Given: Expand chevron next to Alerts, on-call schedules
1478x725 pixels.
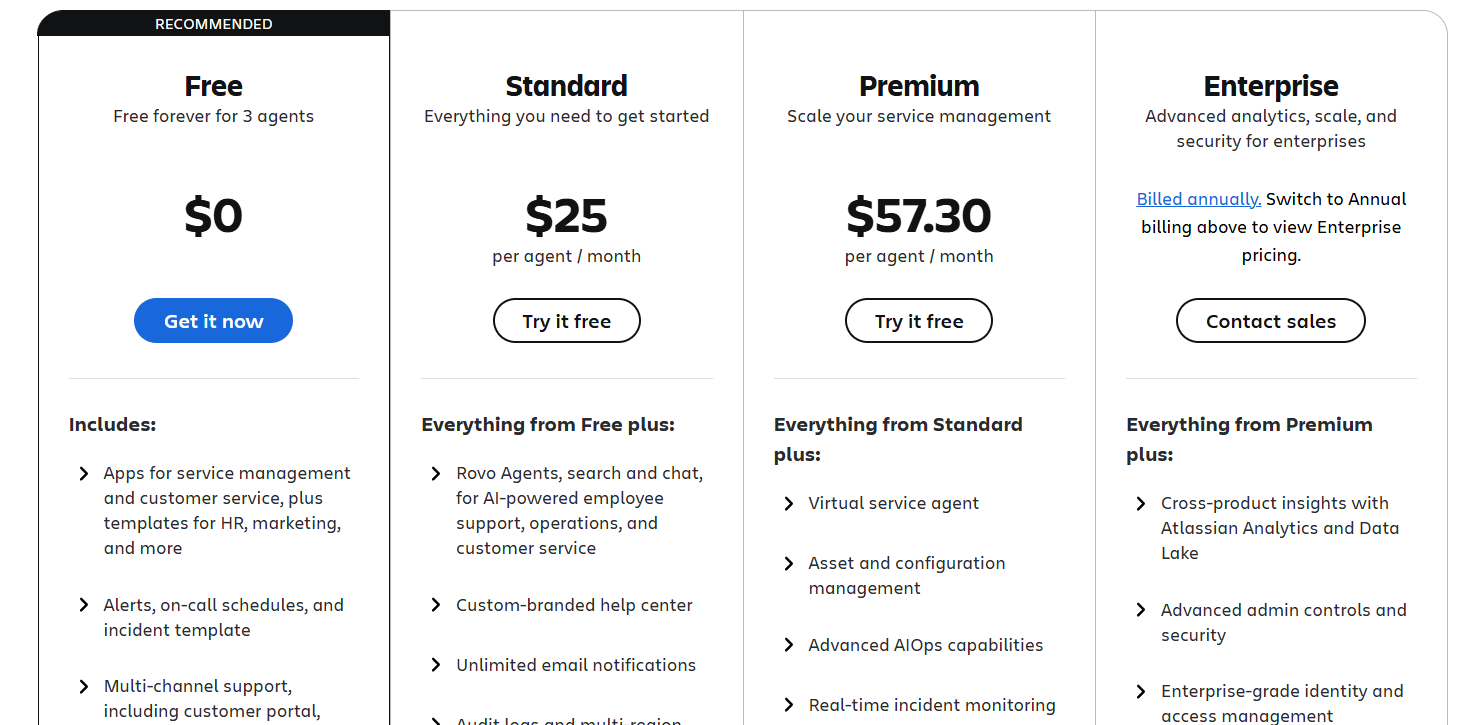Looking at the screenshot, I should 84,606.
